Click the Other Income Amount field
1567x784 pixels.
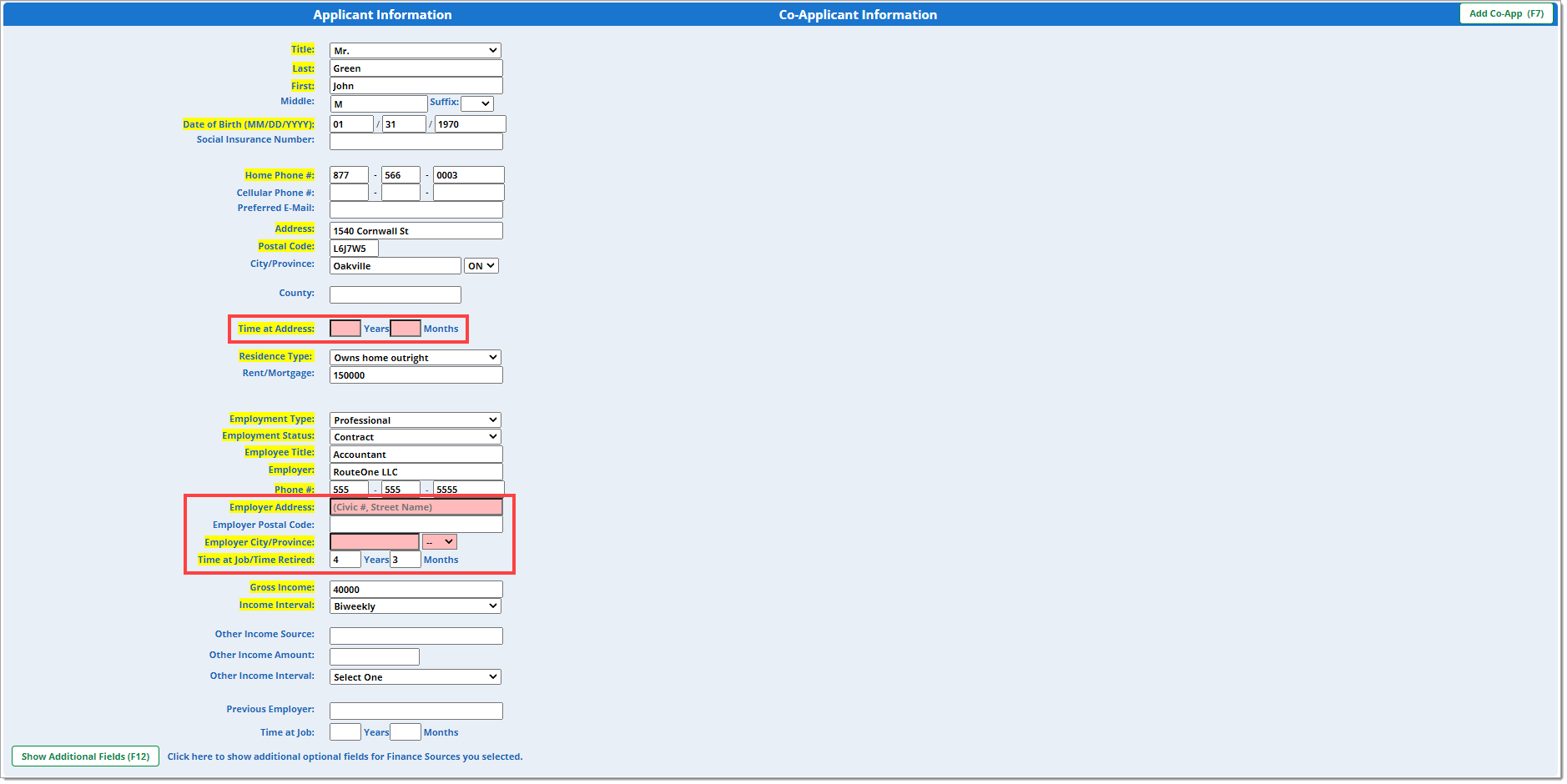pos(375,657)
